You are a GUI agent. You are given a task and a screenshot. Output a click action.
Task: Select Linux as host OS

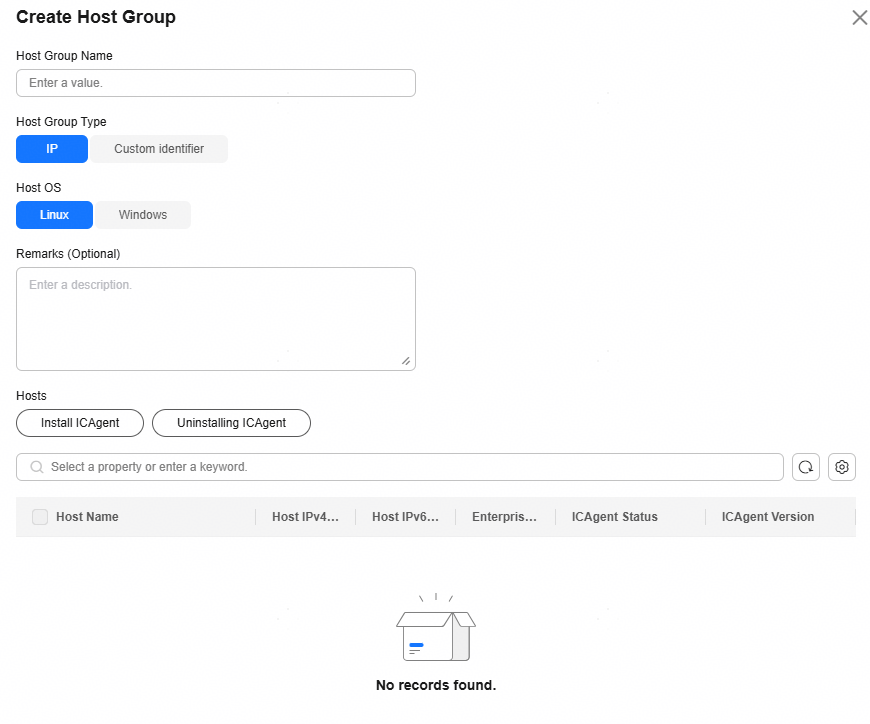click(x=54, y=215)
